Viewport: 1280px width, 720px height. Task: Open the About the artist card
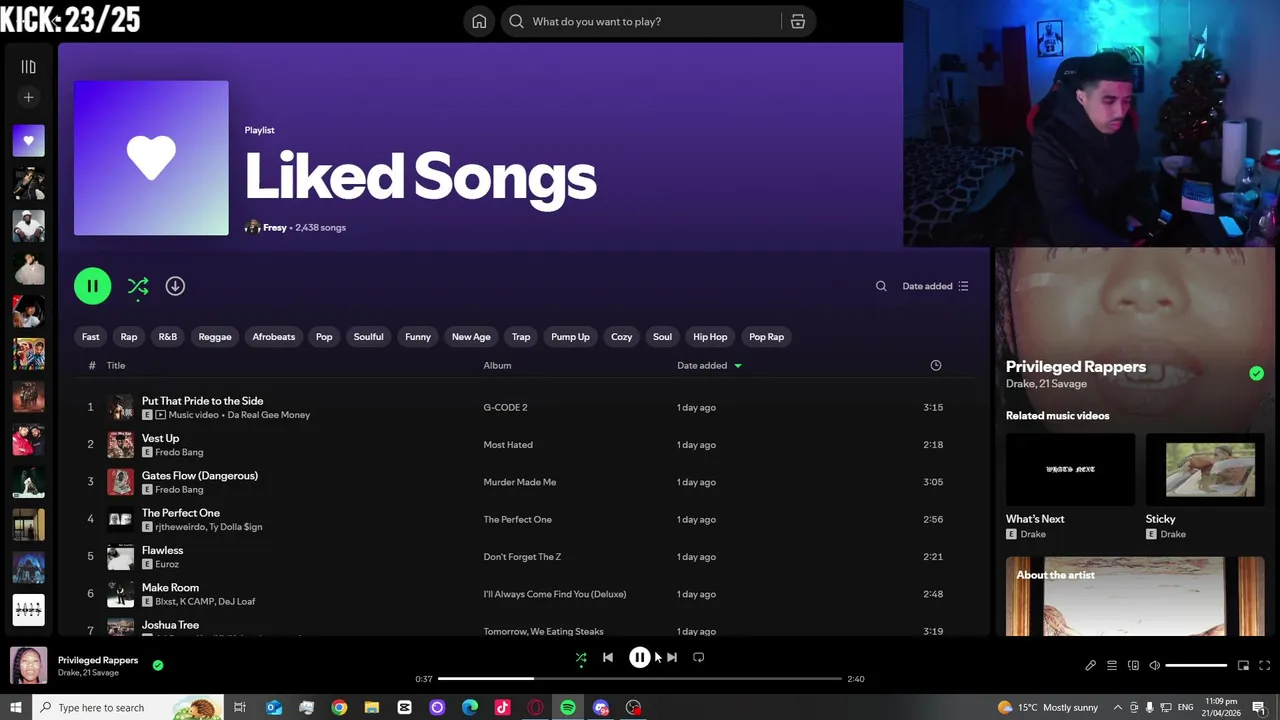(1135, 596)
